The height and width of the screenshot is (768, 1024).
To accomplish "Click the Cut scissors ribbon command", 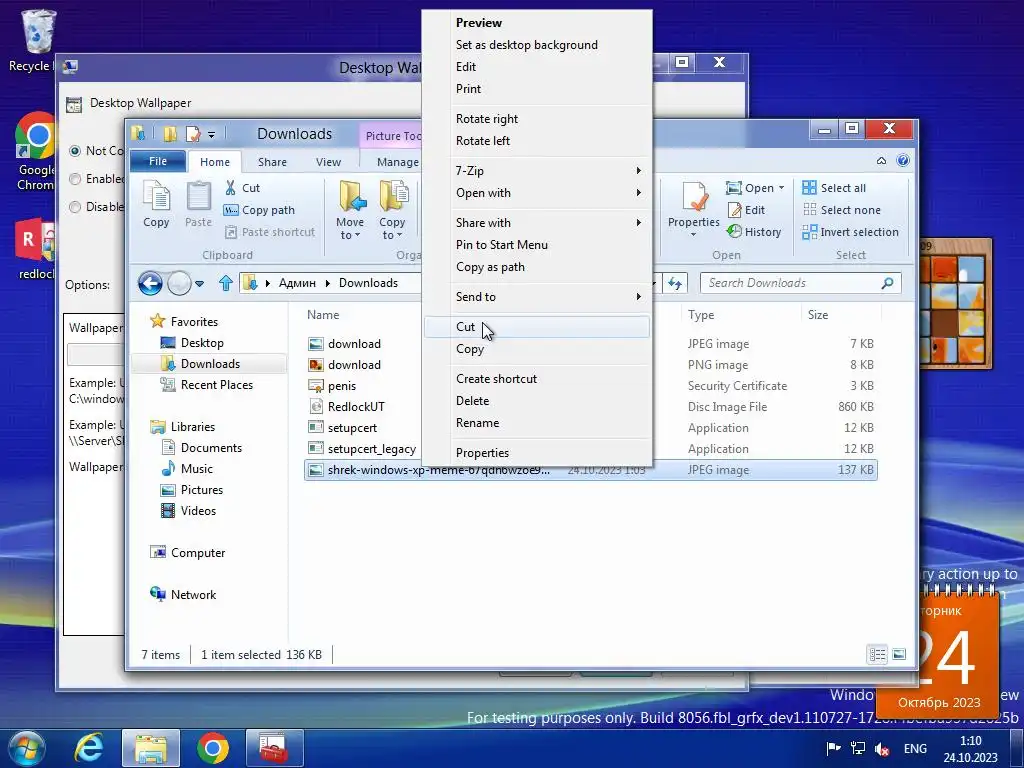I will (x=242, y=188).
